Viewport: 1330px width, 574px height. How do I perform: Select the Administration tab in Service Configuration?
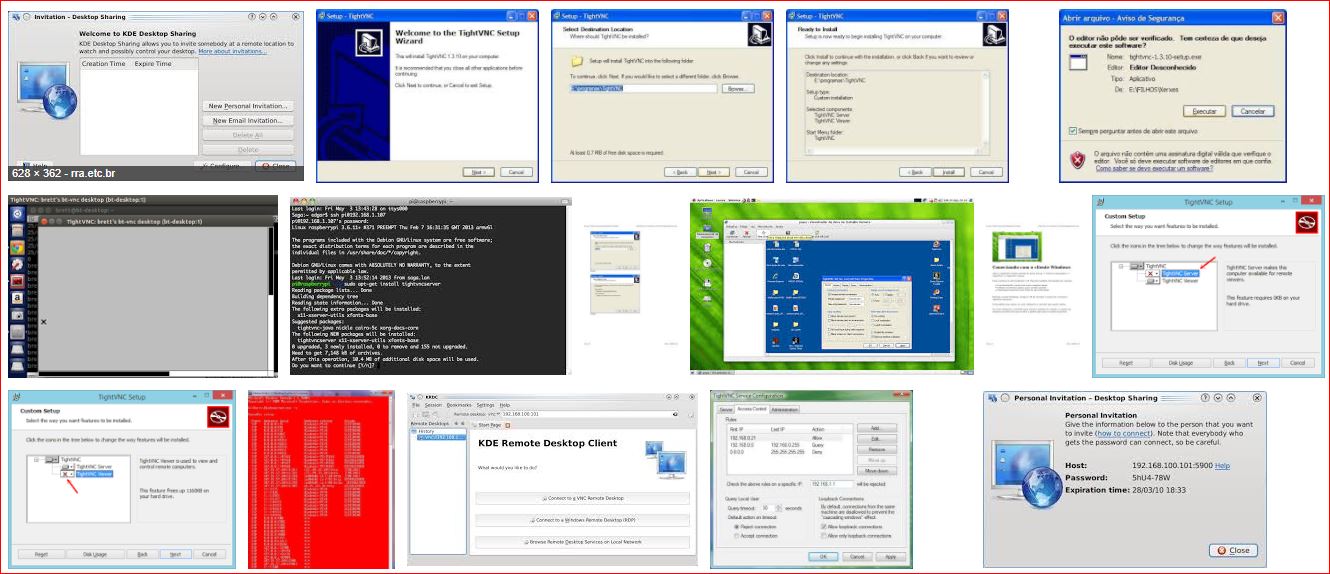tap(784, 409)
